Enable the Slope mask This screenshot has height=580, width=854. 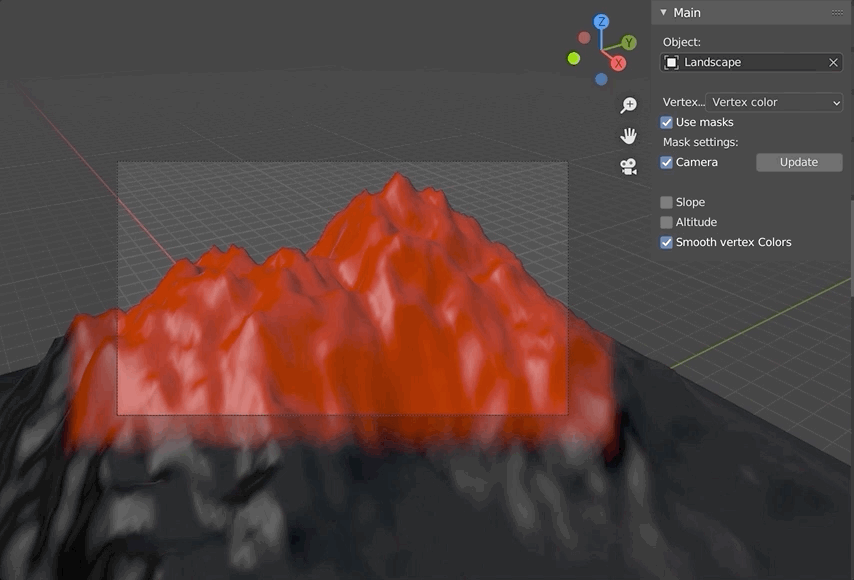click(666, 201)
